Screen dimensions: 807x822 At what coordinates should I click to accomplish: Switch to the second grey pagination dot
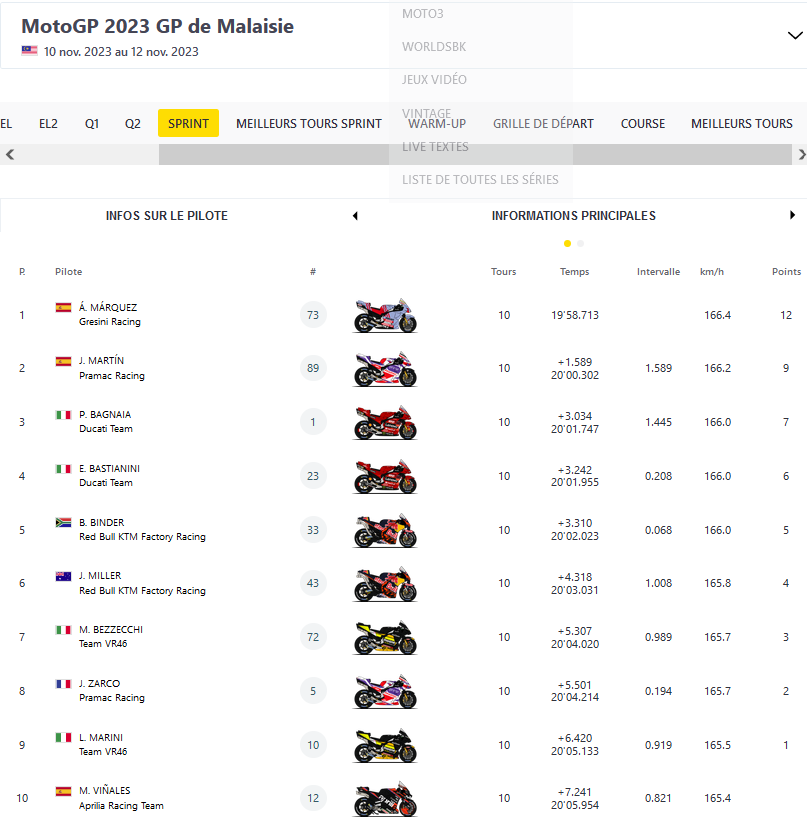(581, 243)
